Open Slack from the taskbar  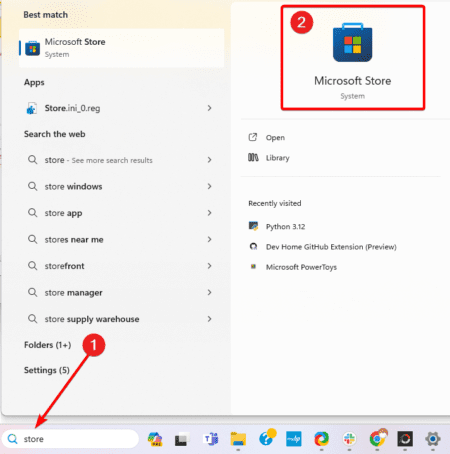coord(349,439)
